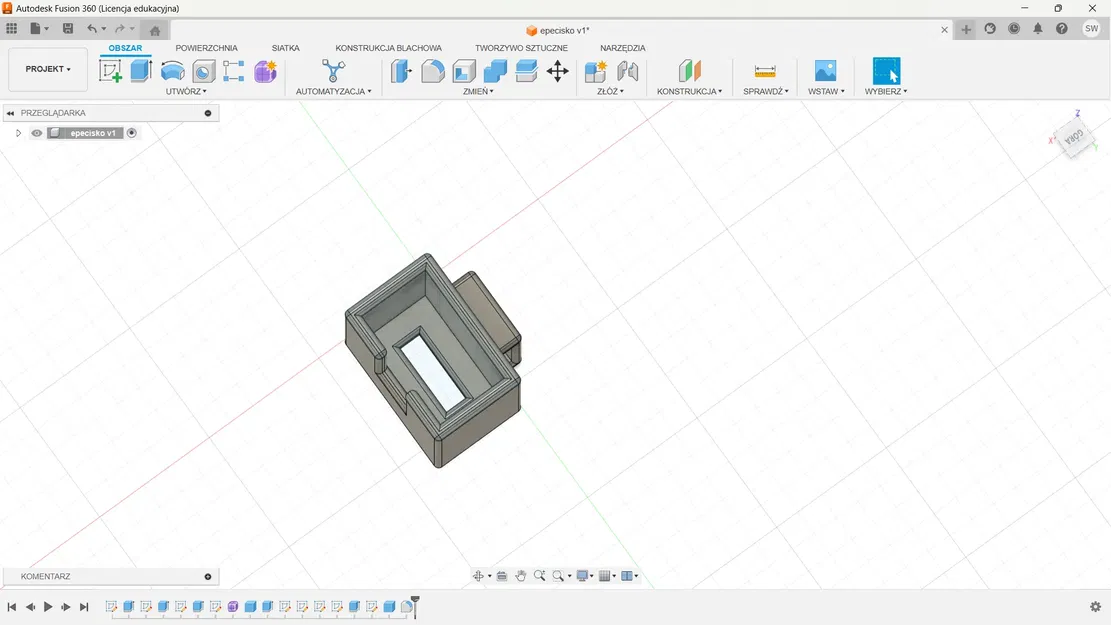Select the Press Pull tool
This screenshot has height=625, width=1111.
click(401, 71)
